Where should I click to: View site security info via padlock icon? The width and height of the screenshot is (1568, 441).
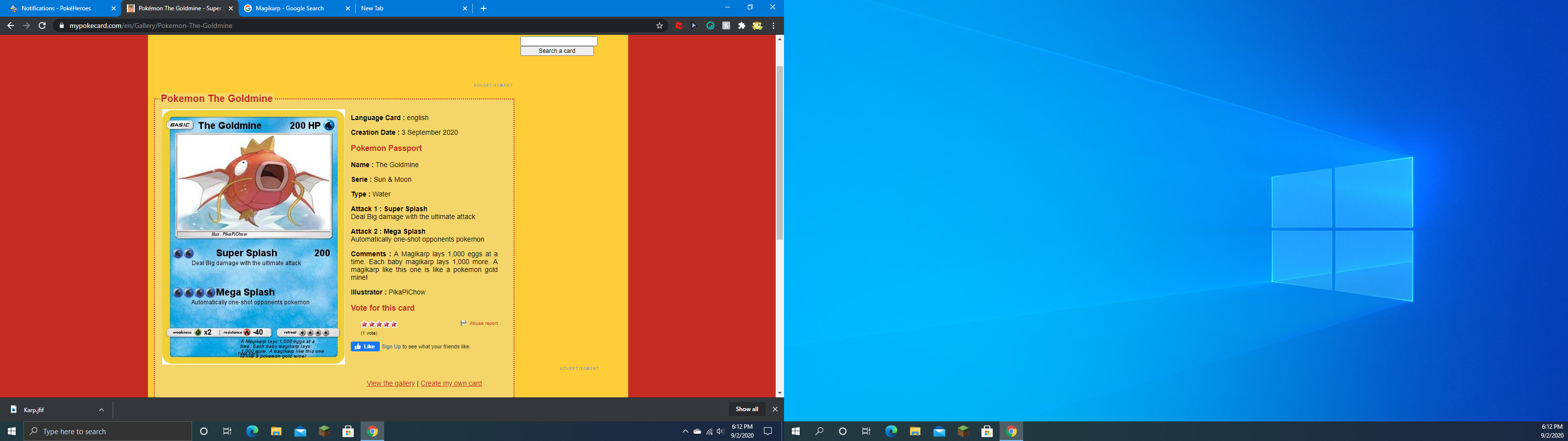(61, 25)
